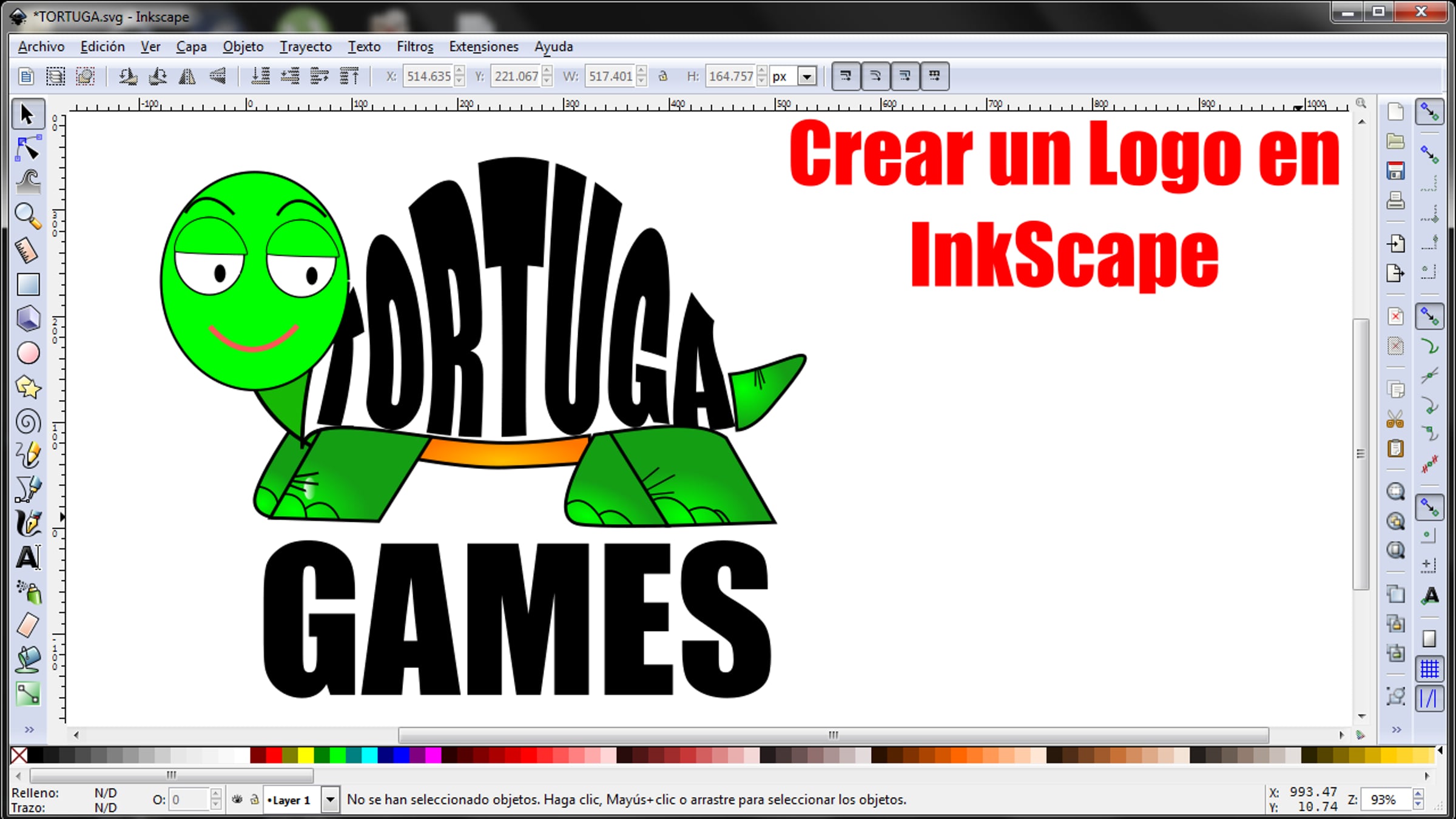Click the Save document icon
The width and height of the screenshot is (1456, 819).
click(x=1395, y=171)
